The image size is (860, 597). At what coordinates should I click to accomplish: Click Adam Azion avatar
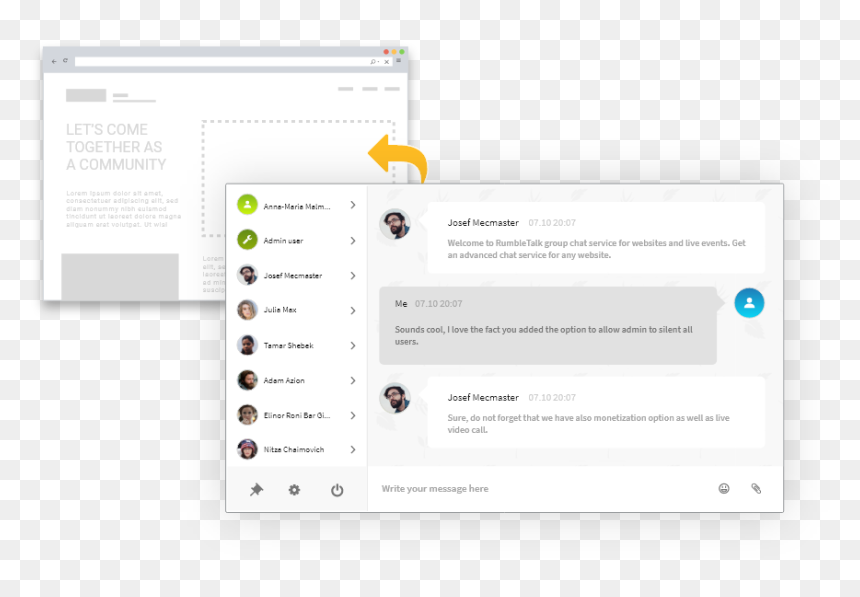click(247, 380)
